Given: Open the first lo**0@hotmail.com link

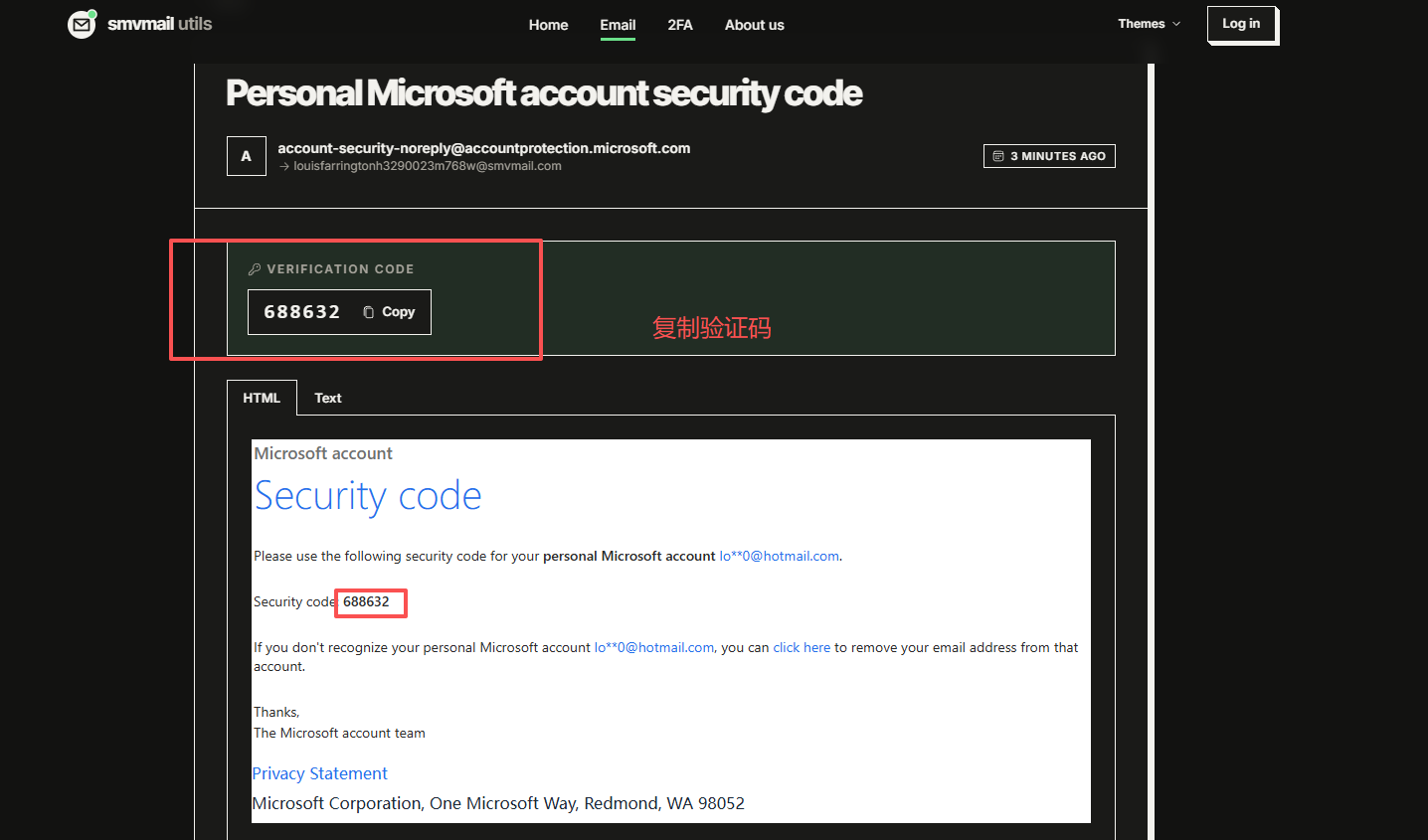Looking at the screenshot, I should [780, 556].
